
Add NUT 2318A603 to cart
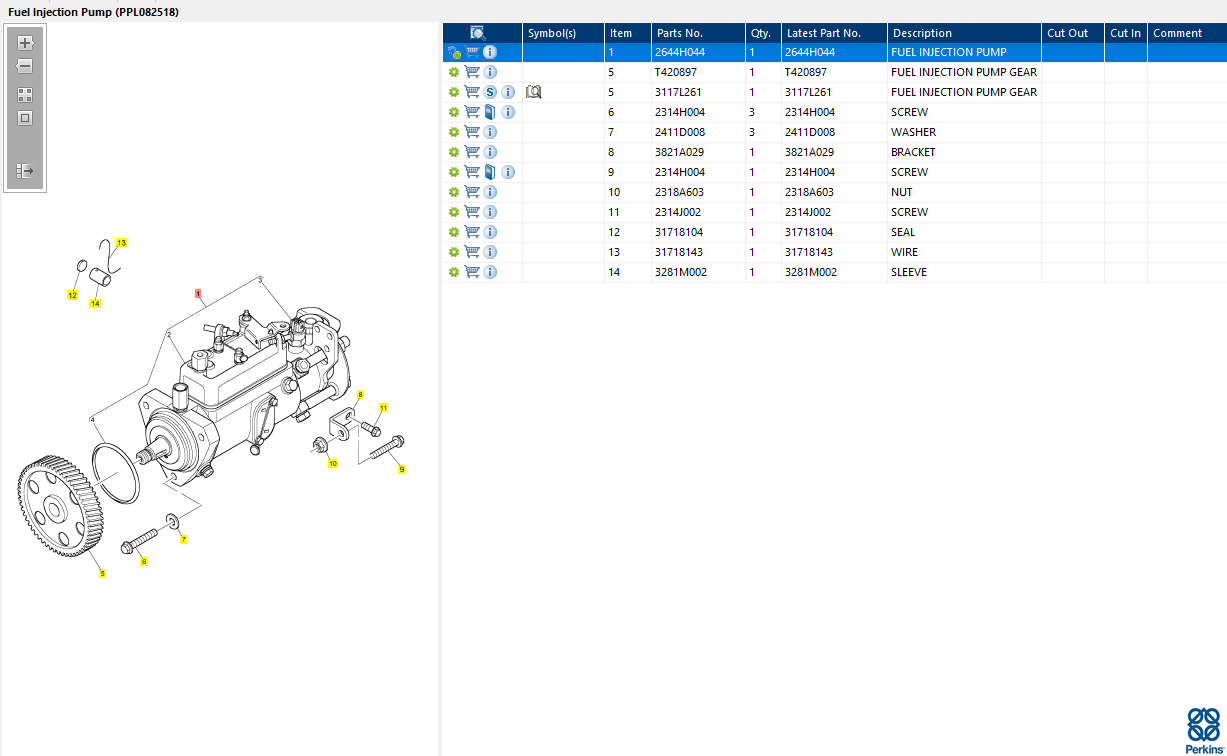click(x=472, y=192)
